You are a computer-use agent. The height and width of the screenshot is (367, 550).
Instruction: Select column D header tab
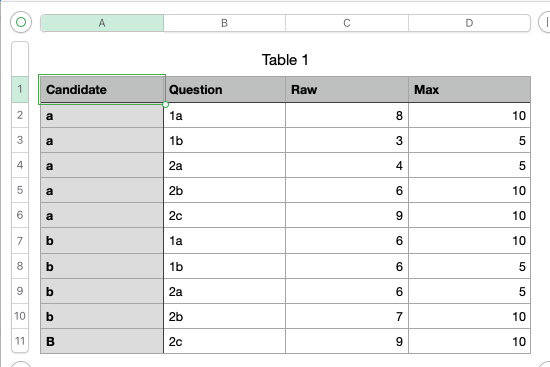469,23
